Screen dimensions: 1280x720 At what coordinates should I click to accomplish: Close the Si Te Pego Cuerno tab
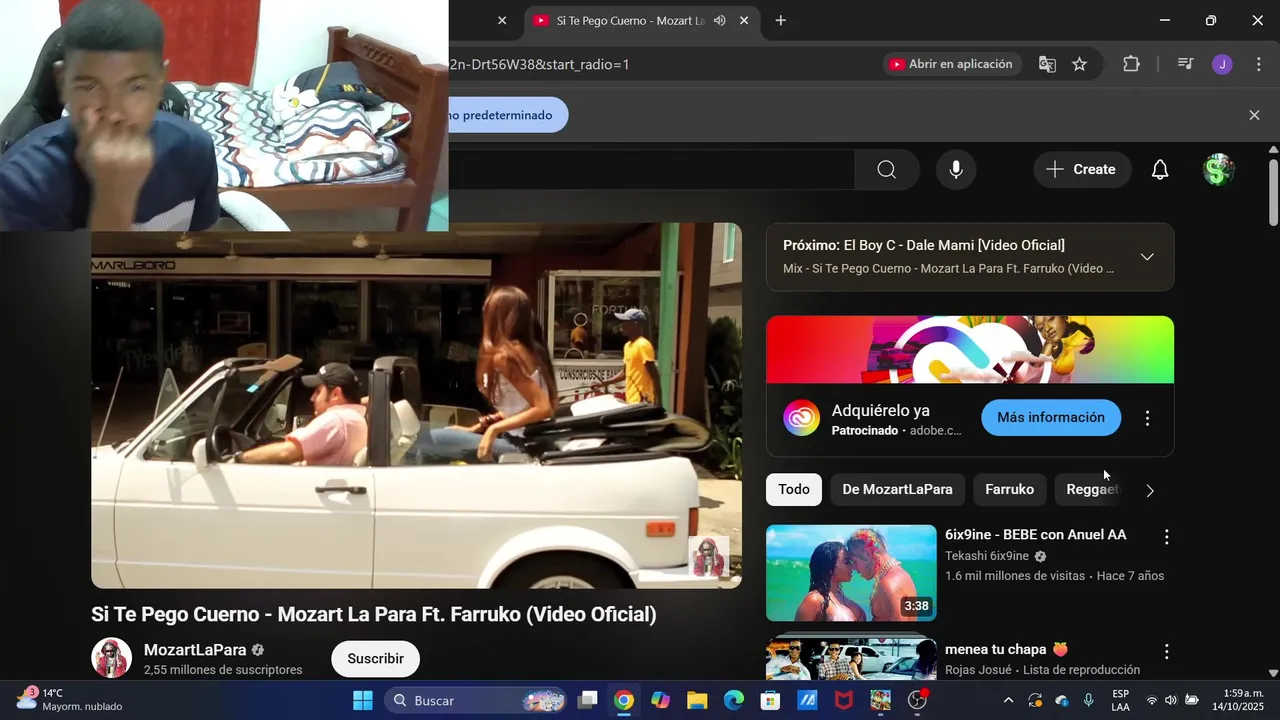tap(743, 20)
